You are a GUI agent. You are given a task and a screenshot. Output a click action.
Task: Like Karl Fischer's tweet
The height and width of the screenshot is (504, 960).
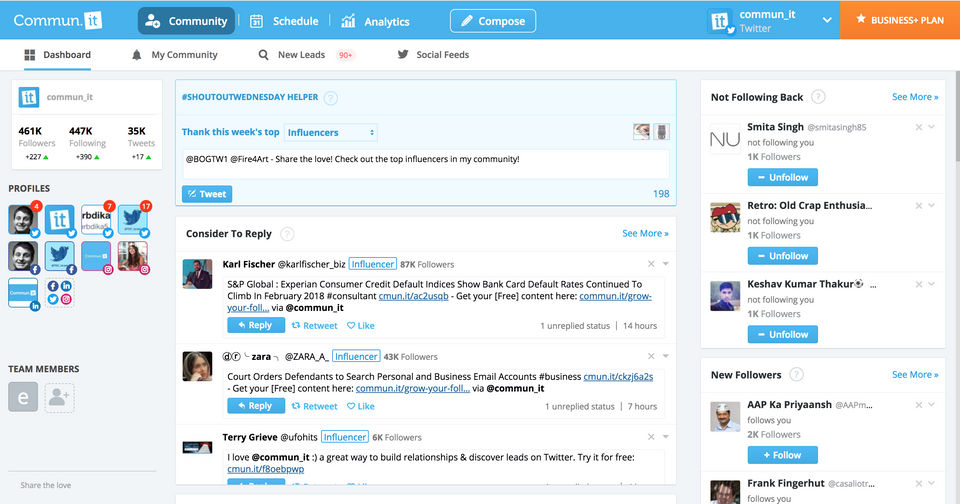361,326
